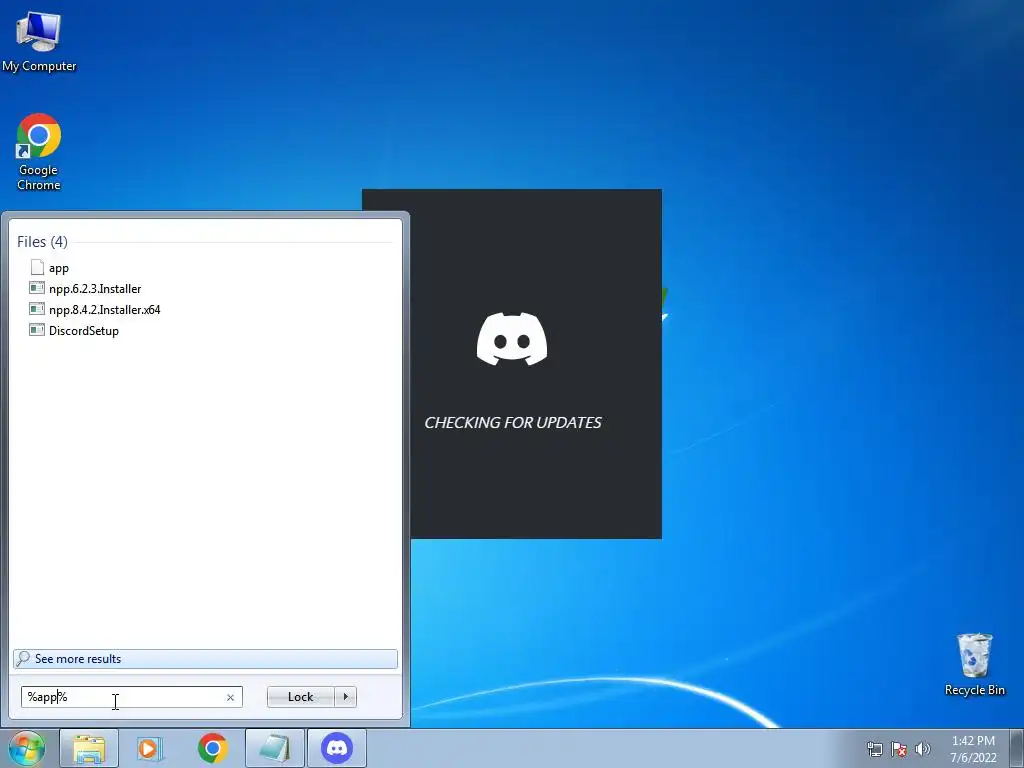This screenshot has height=768, width=1024.
Task: Switch to the Notepad taskbar button
Action: tap(275, 748)
